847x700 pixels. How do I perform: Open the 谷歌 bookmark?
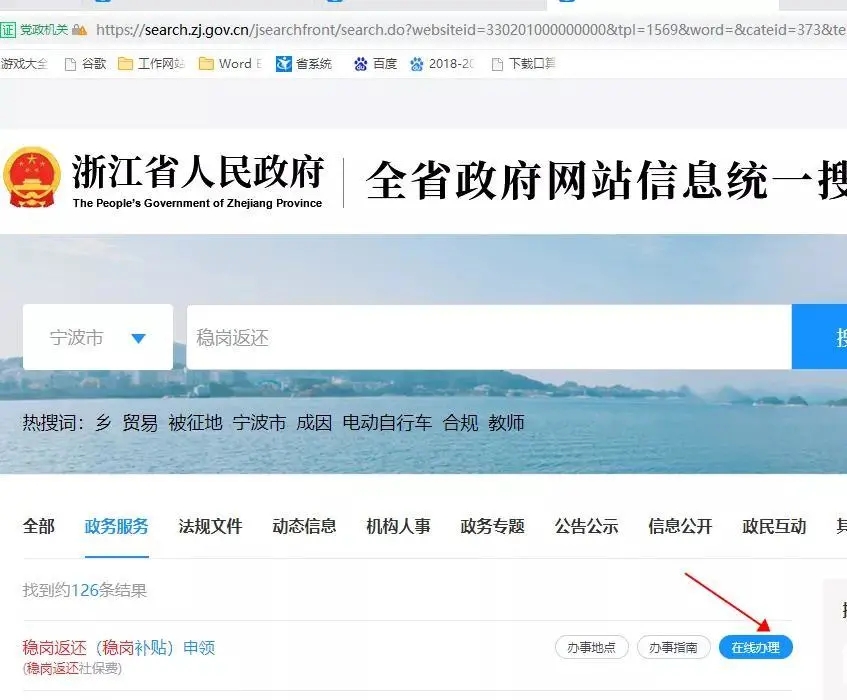85,64
